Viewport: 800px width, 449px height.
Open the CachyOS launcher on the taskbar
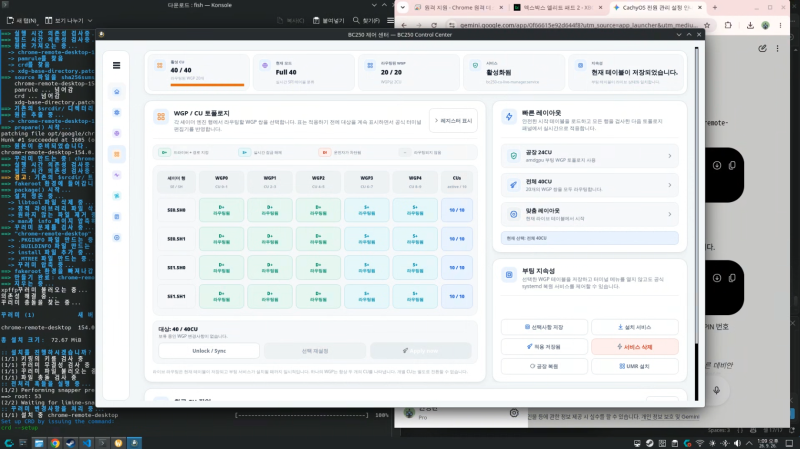click(x=9, y=443)
